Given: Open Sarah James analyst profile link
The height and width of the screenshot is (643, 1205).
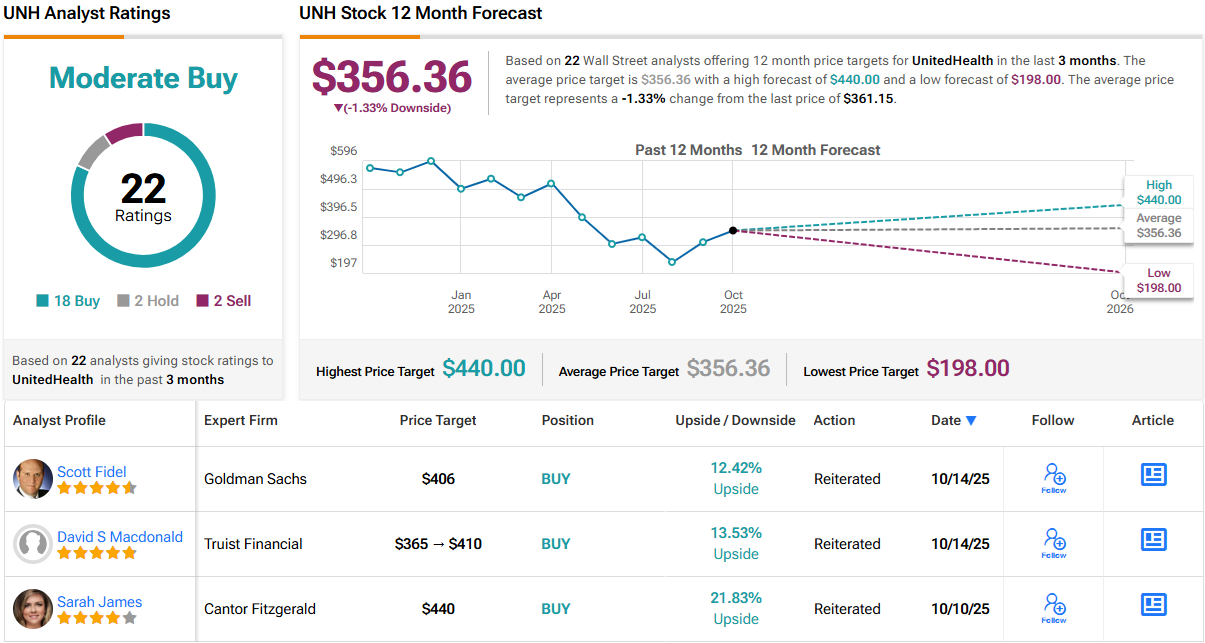Looking at the screenshot, I should click(99, 602).
